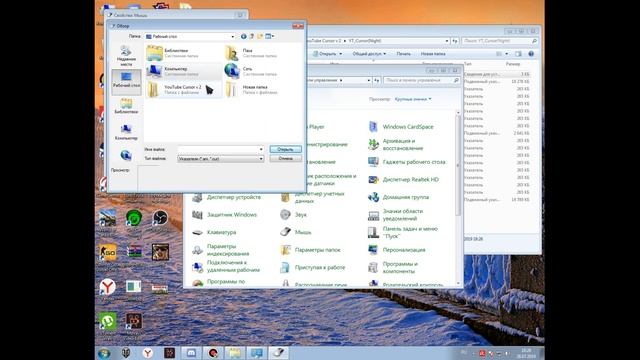Select Компьютер in the places bar
The height and width of the screenshot is (360, 640).
tap(126, 133)
